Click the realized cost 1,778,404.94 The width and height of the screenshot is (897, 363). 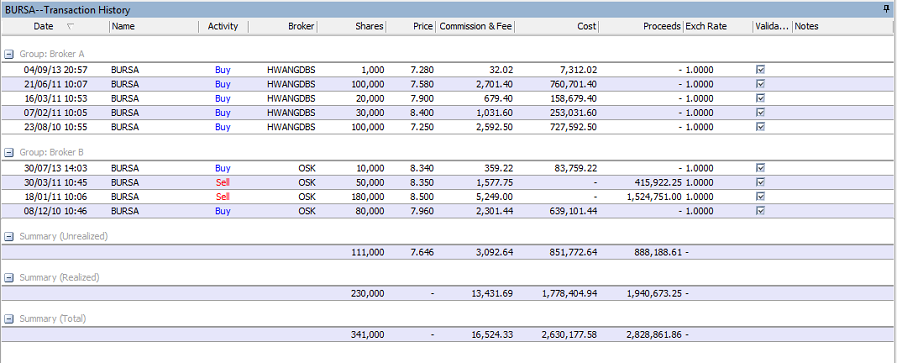[570, 293]
